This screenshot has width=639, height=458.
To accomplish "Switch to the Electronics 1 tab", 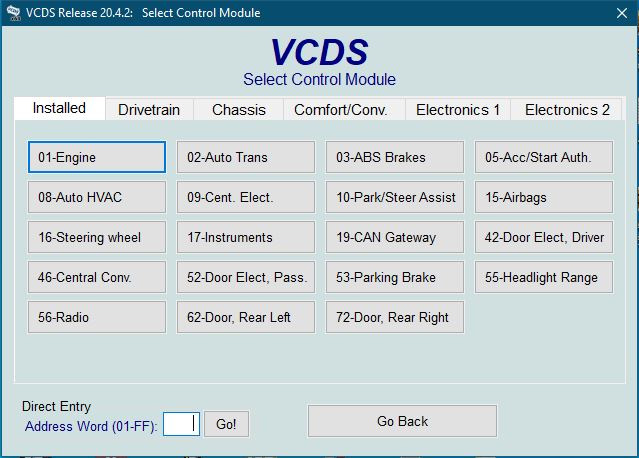I will coord(458,110).
